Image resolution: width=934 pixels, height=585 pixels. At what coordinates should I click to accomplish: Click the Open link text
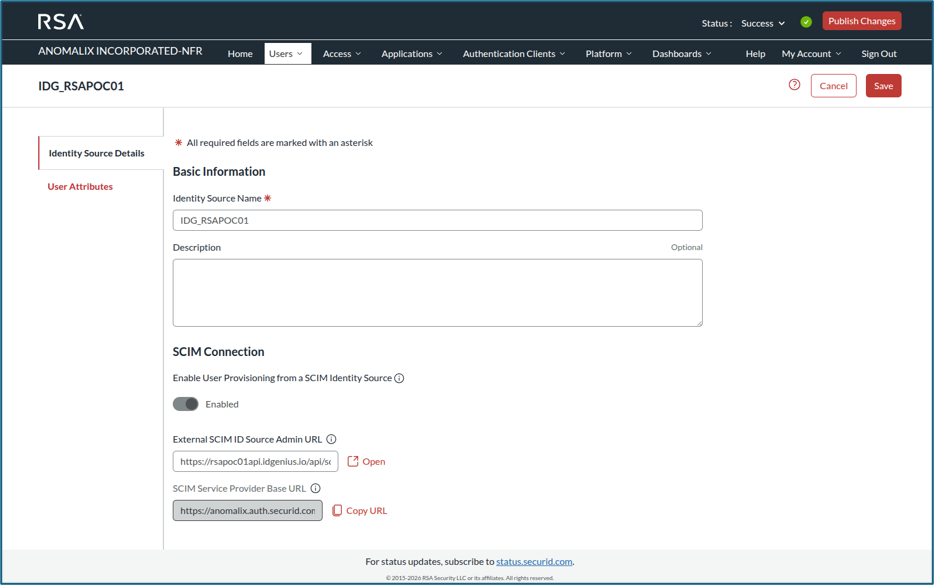point(373,462)
